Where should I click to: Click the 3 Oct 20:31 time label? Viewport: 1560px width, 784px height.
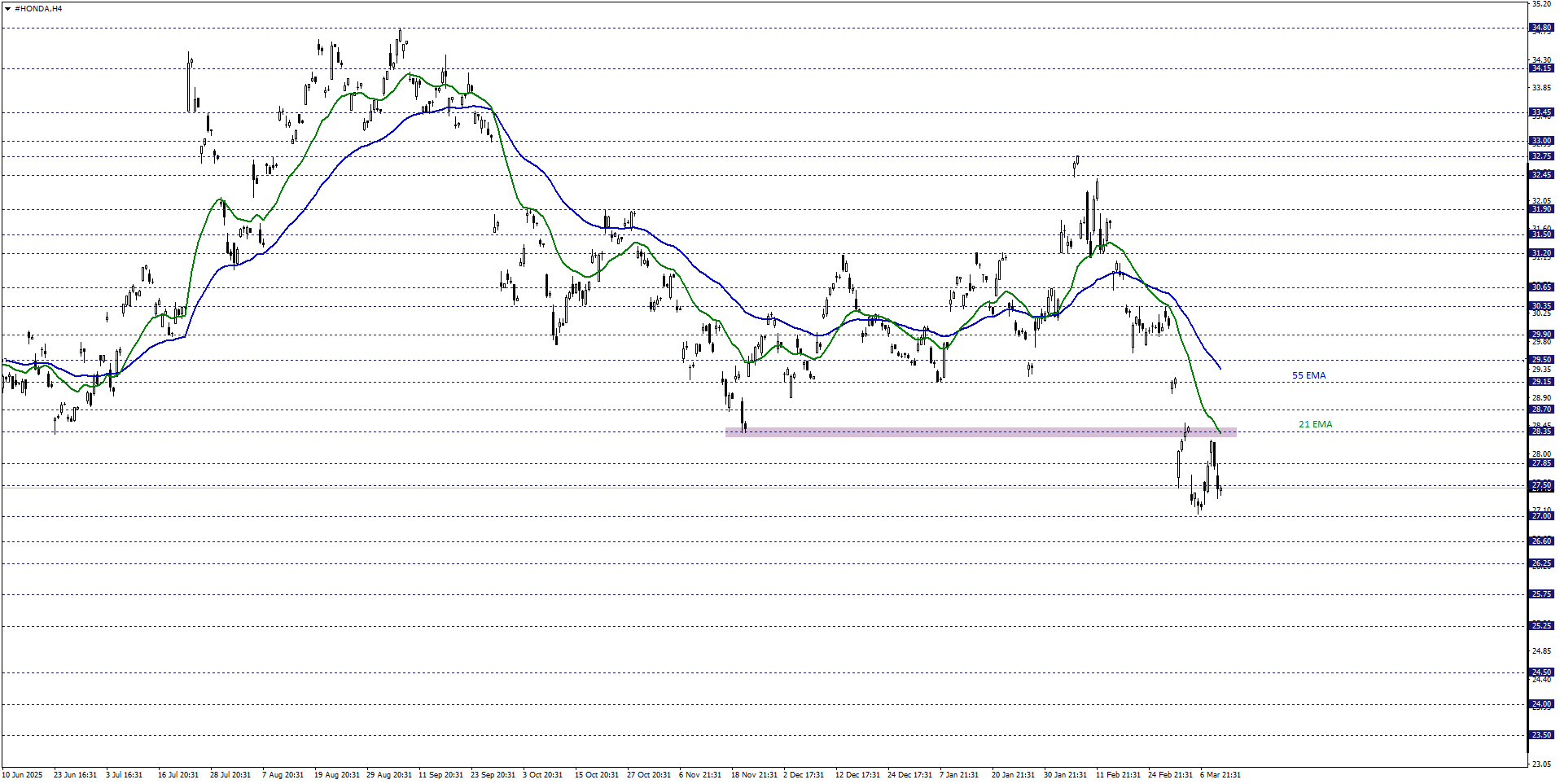click(542, 775)
